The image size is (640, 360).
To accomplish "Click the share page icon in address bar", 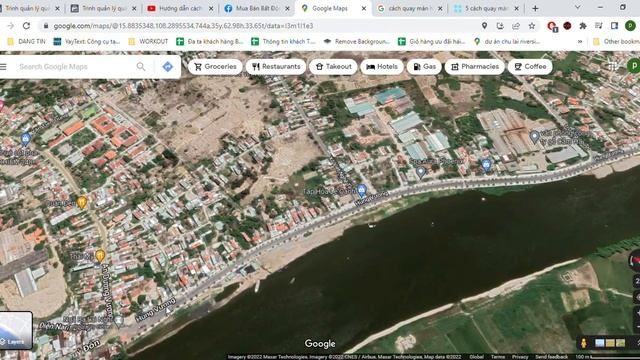I will 516,26.
